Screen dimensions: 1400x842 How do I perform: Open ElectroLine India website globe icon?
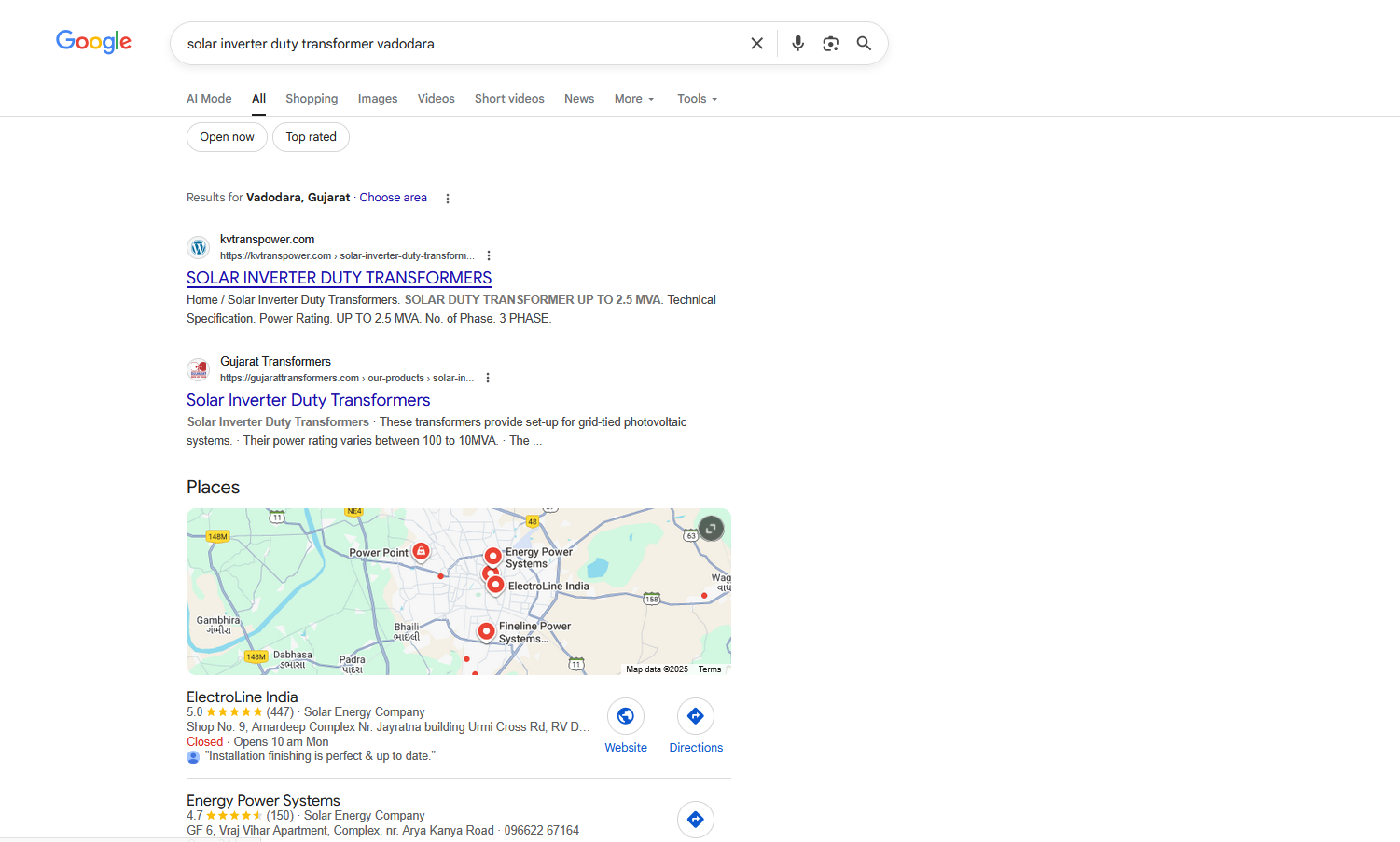tap(626, 716)
